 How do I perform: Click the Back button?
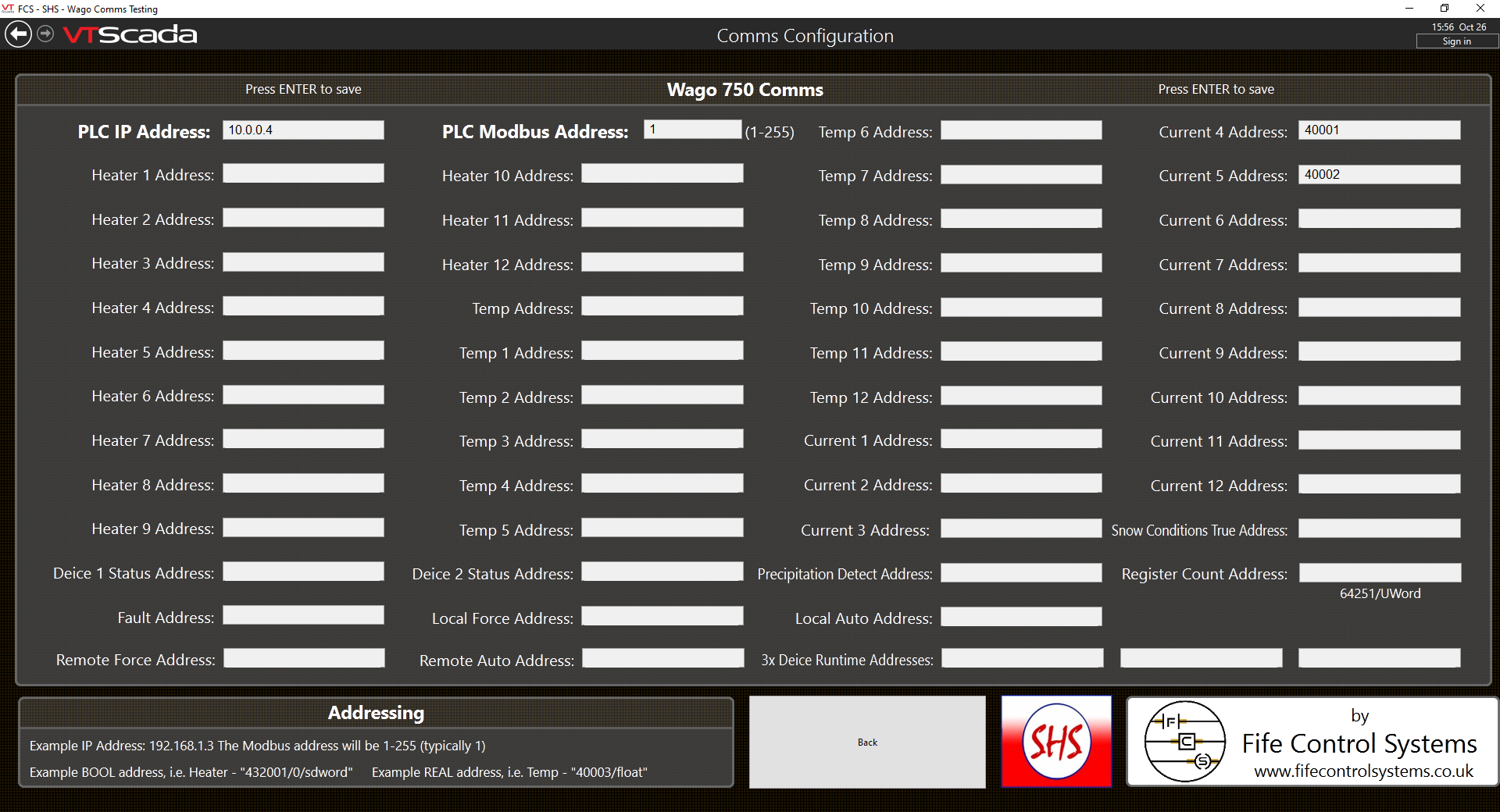pyautogui.click(x=867, y=742)
